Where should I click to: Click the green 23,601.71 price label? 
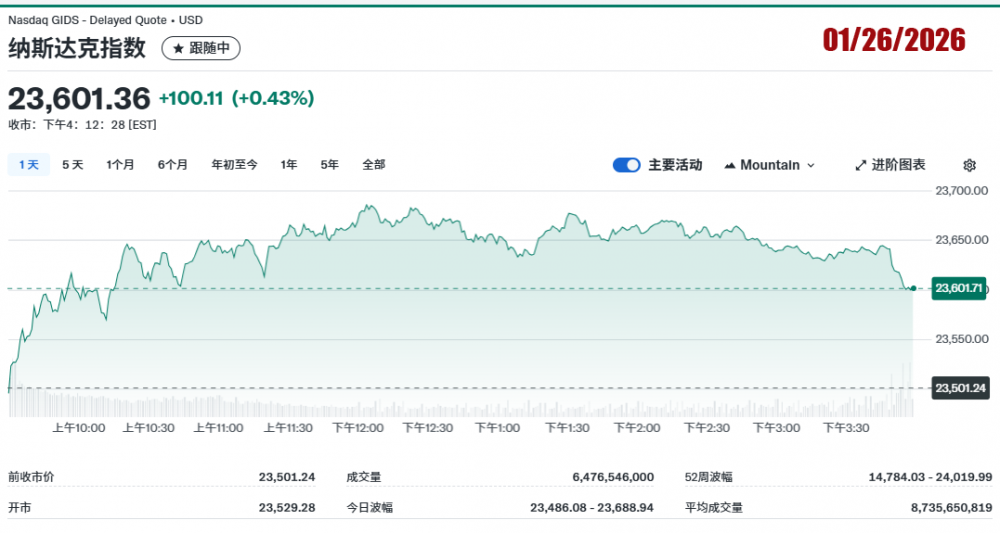959,288
